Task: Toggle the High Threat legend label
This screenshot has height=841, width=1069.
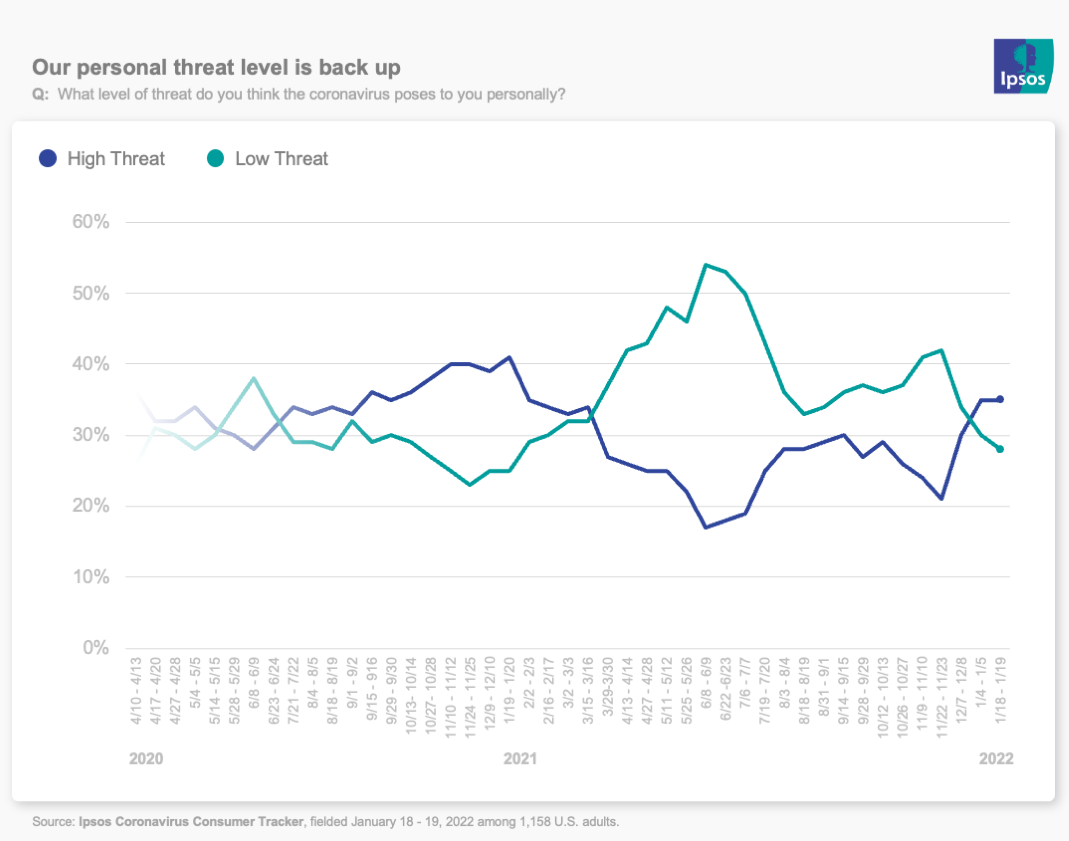Action: point(116,158)
